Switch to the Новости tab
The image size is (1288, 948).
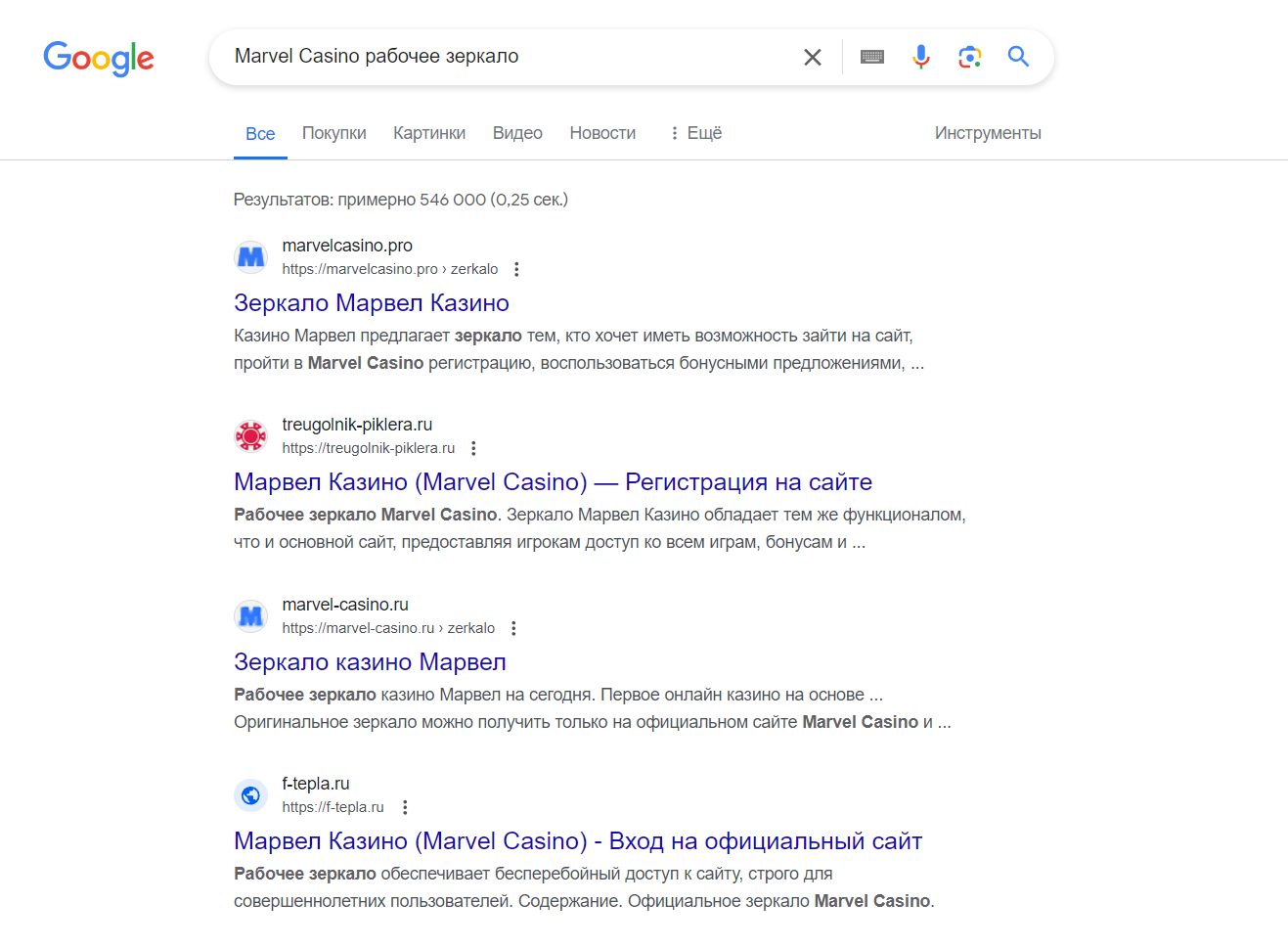(602, 133)
